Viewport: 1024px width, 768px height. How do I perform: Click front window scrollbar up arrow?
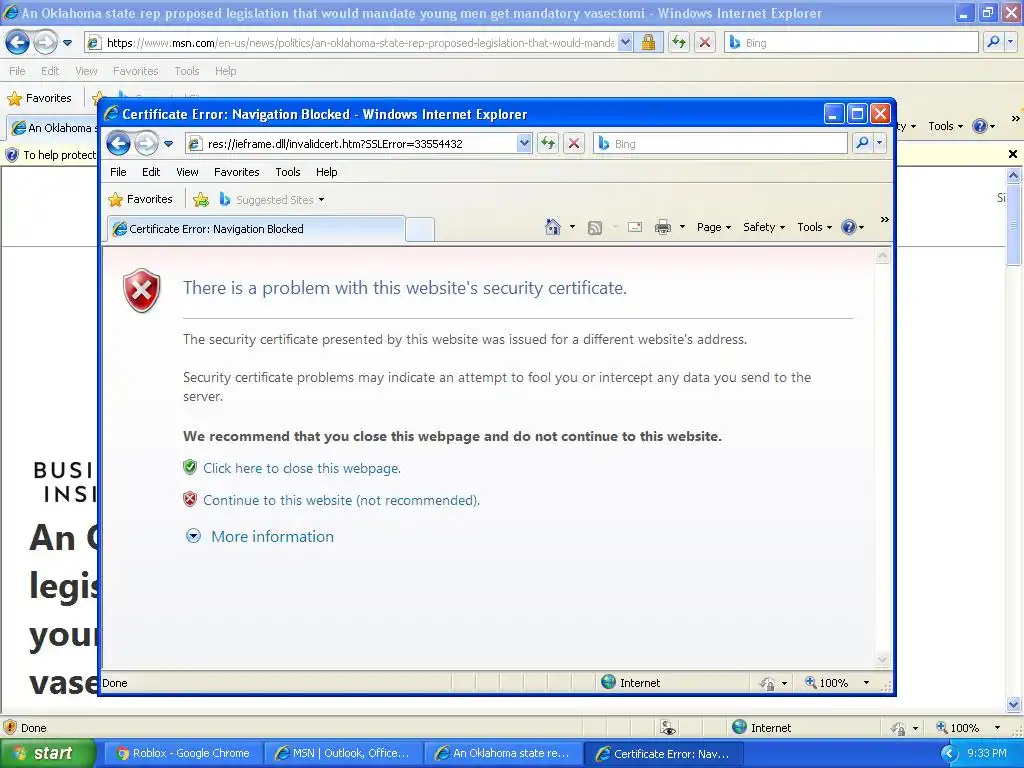click(882, 256)
